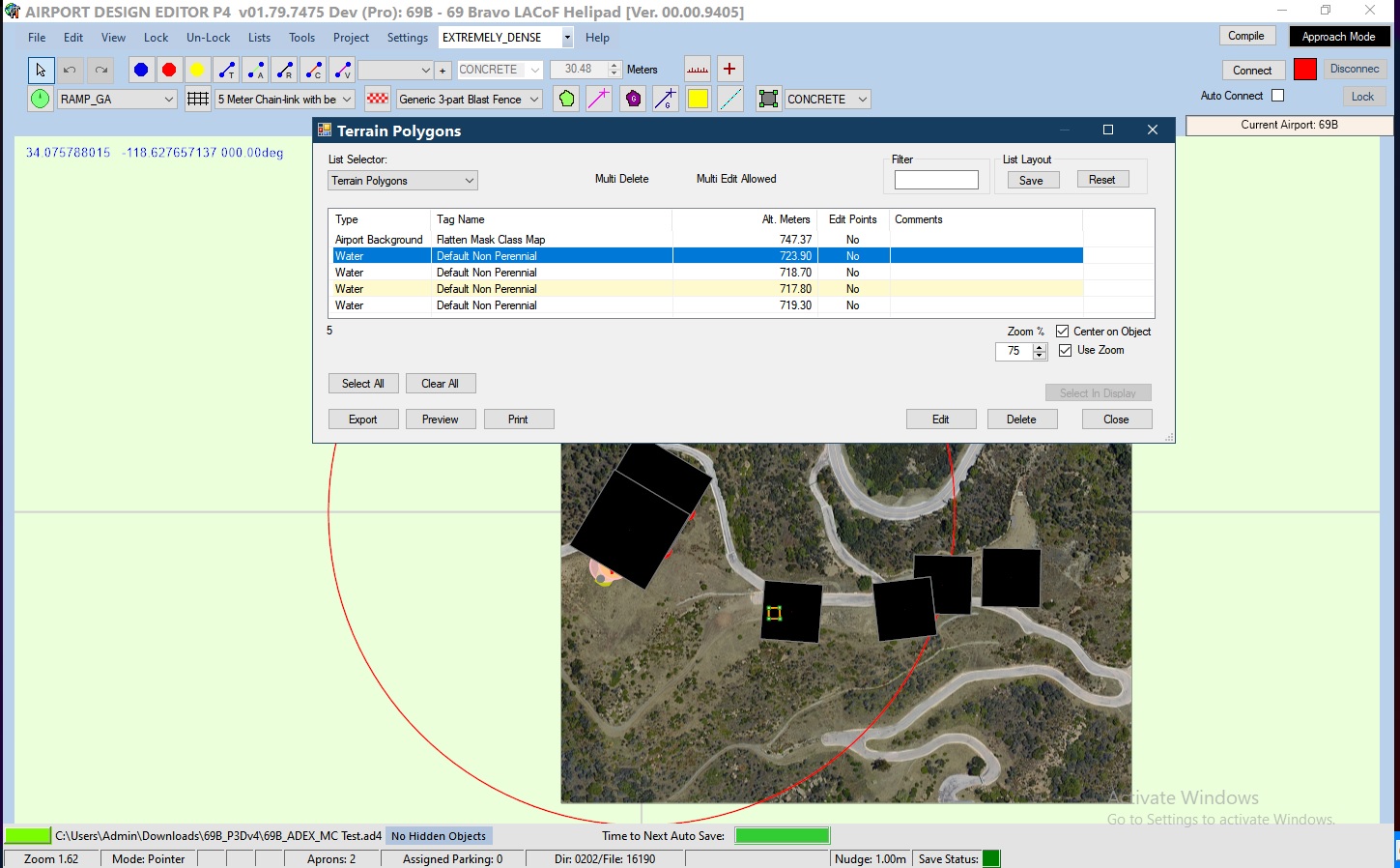Expand the RAMP_GA parking type dropdown
The image size is (1400, 868).
click(x=168, y=99)
